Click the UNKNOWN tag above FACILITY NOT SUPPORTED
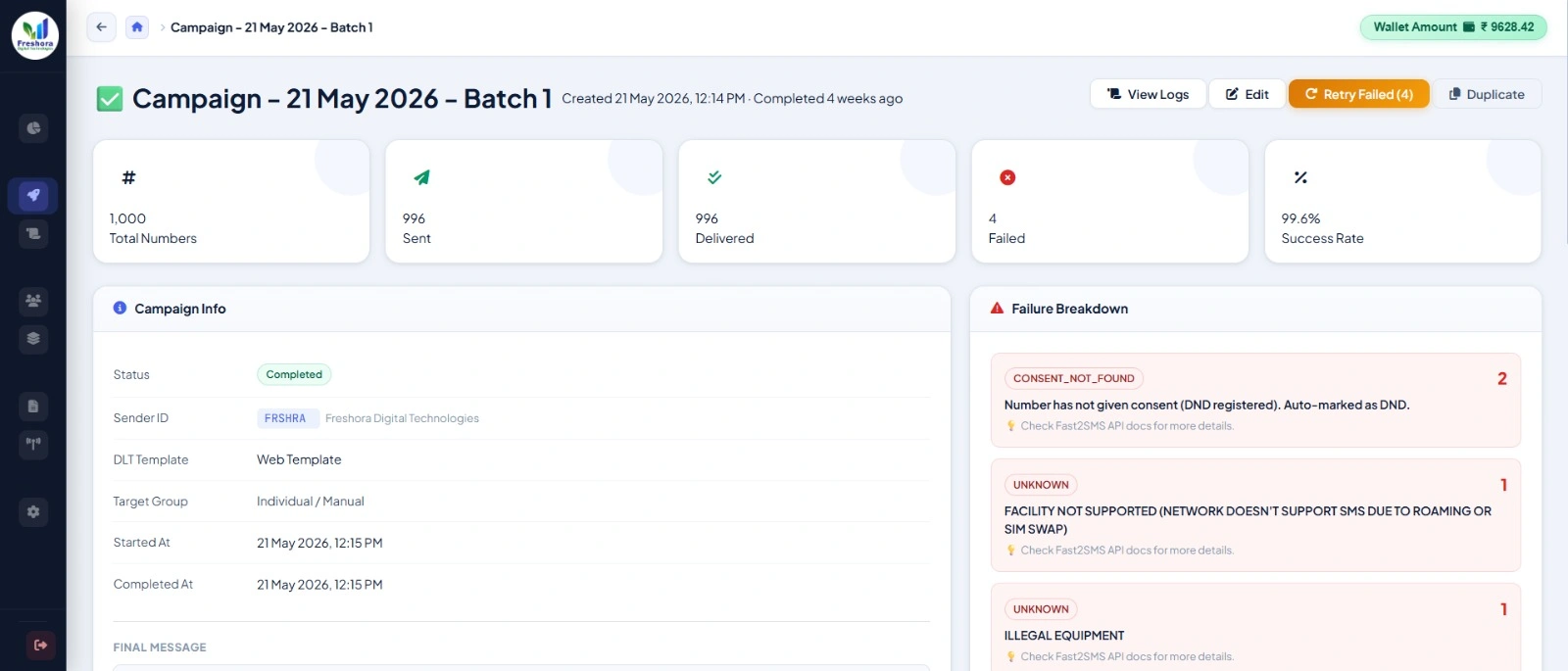1568x671 pixels. [x=1041, y=485]
